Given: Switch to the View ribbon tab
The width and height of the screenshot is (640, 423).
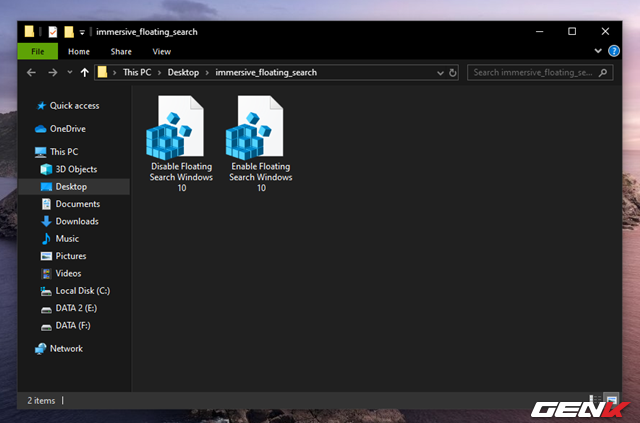Looking at the screenshot, I should (162, 51).
